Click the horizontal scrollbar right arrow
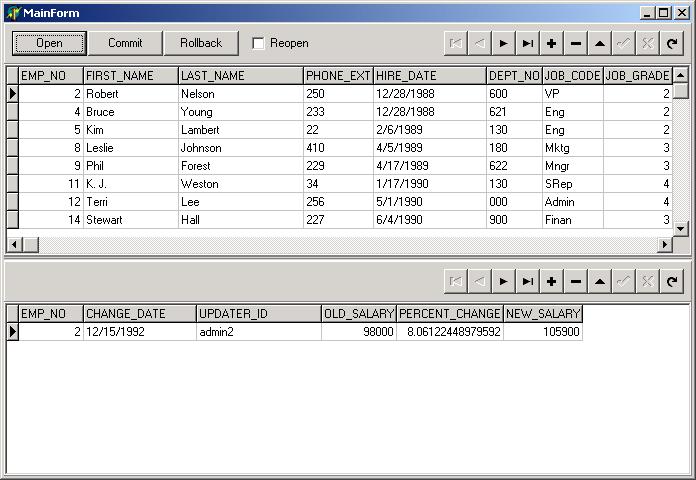 [664, 244]
